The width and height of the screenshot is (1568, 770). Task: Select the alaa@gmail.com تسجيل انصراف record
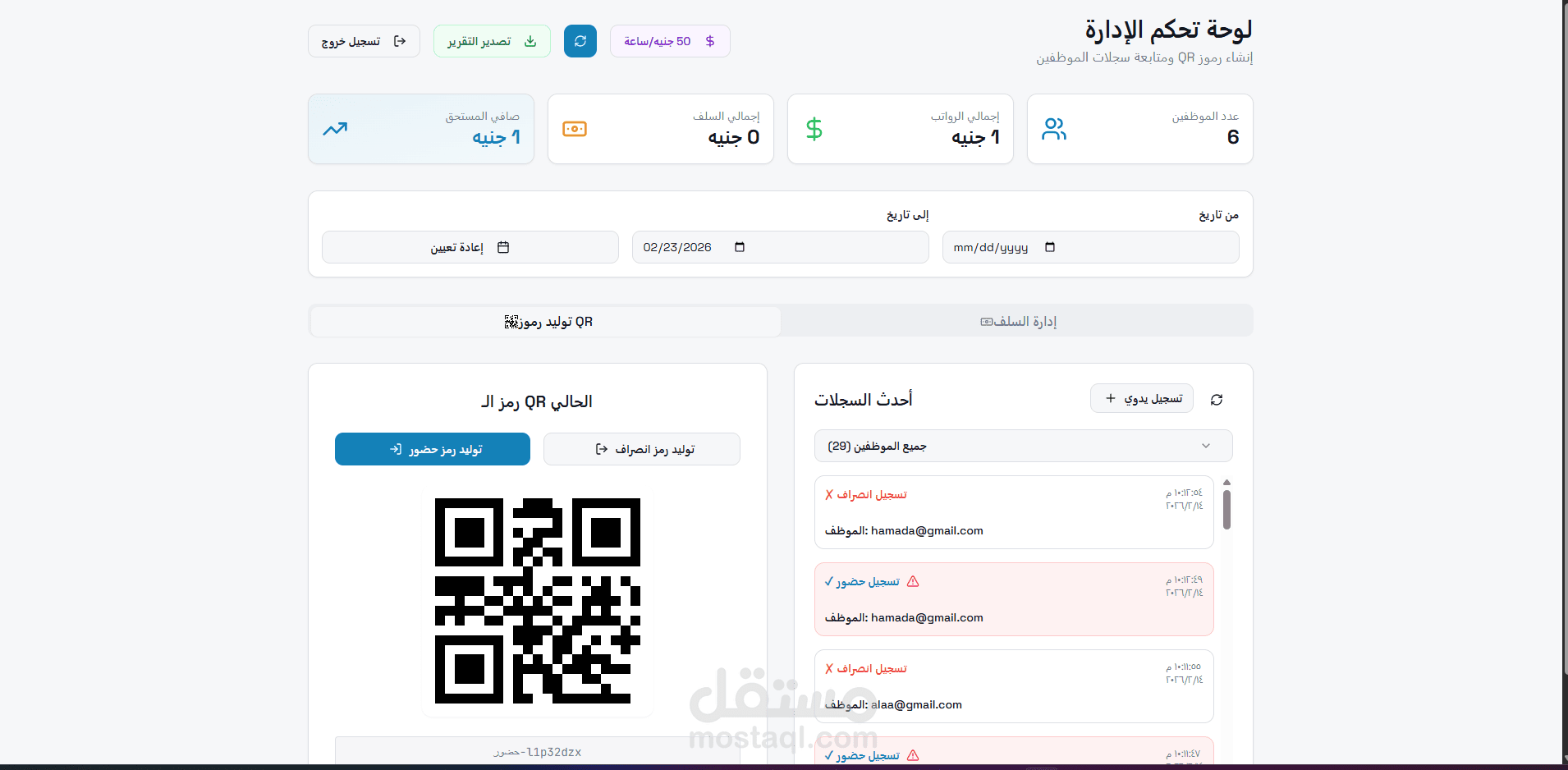click(x=1014, y=686)
